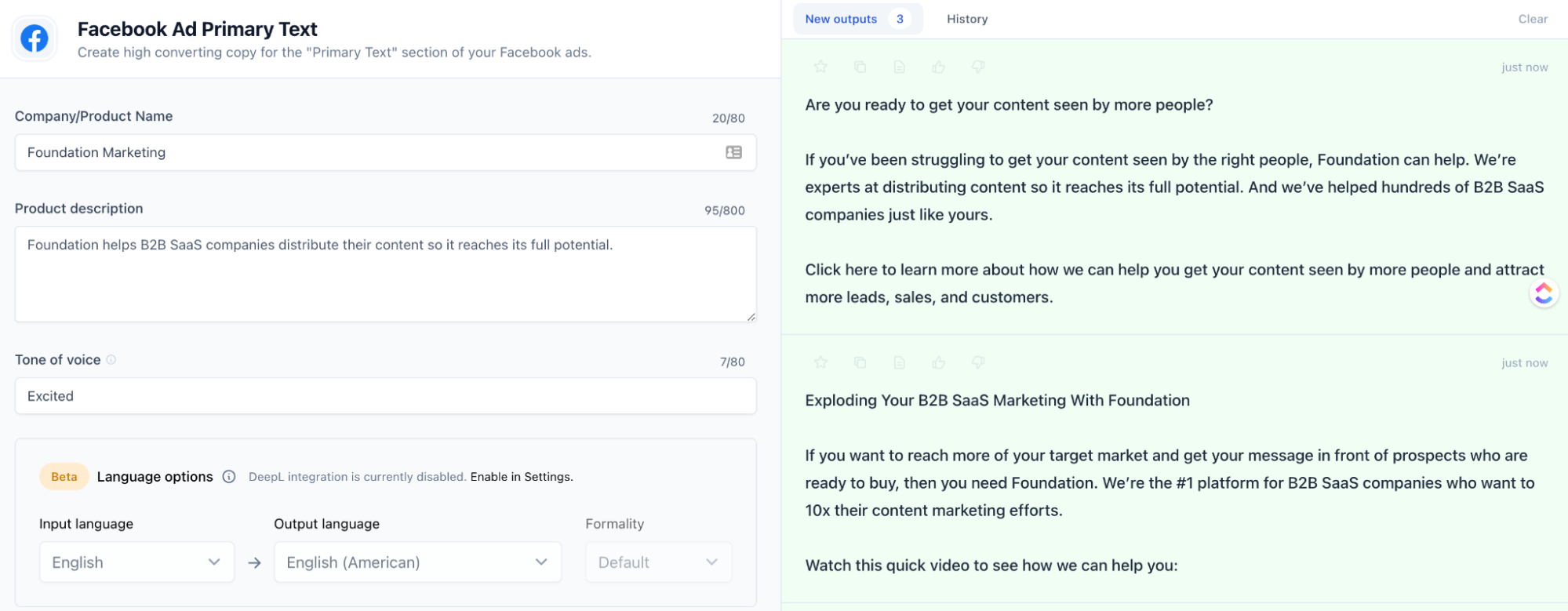Favorite the first output with the star icon
The height and width of the screenshot is (611, 1568).
point(820,67)
